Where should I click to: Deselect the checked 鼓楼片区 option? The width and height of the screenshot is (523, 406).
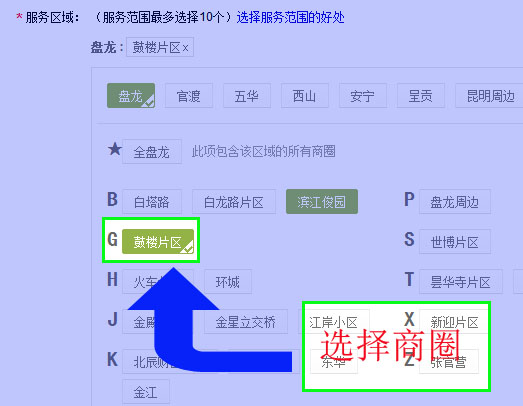(158, 242)
